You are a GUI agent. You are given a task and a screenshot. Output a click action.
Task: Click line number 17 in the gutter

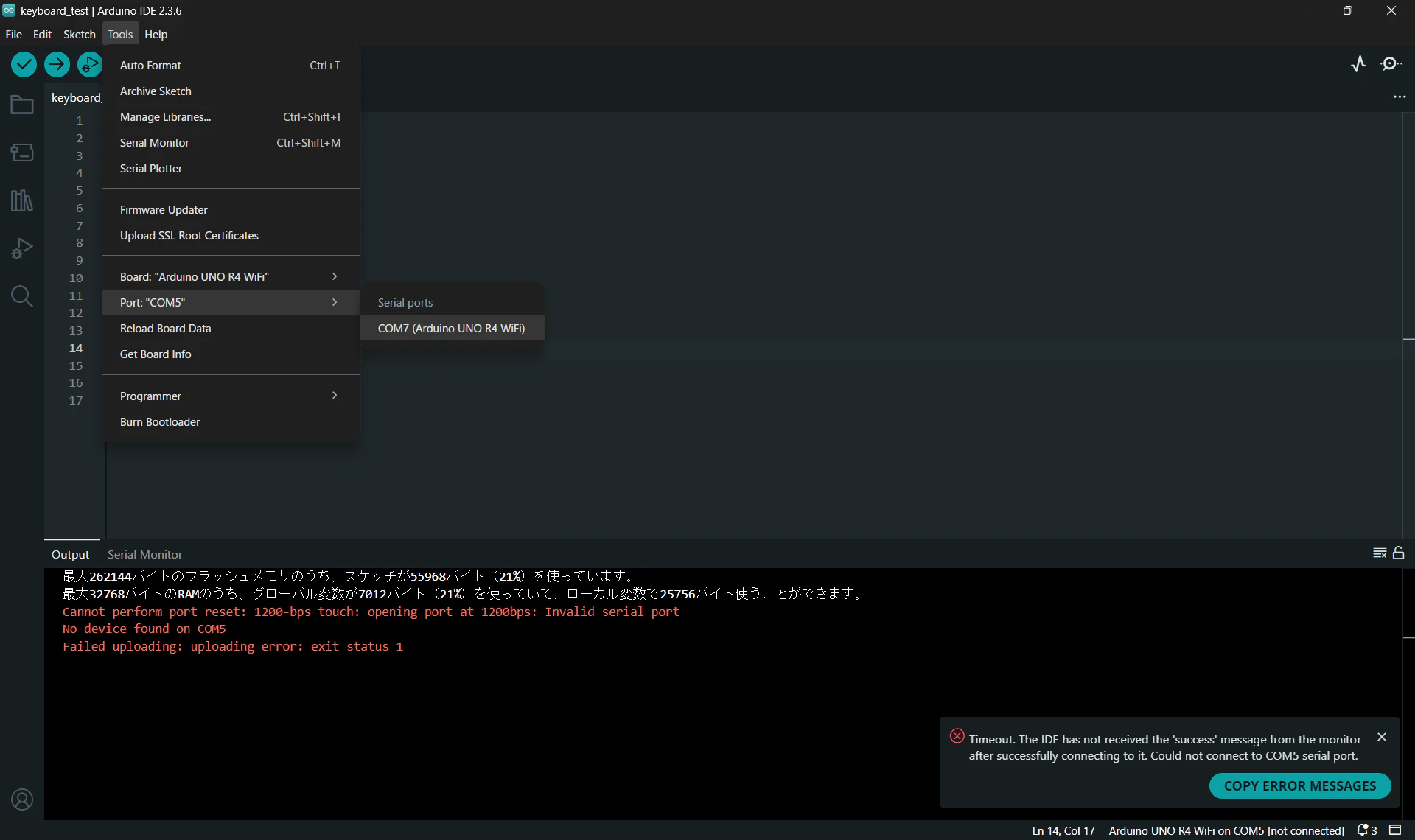click(x=76, y=400)
